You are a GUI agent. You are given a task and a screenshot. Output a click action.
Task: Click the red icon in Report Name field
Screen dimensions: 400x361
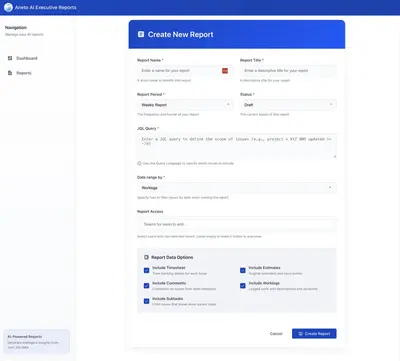[225, 71]
